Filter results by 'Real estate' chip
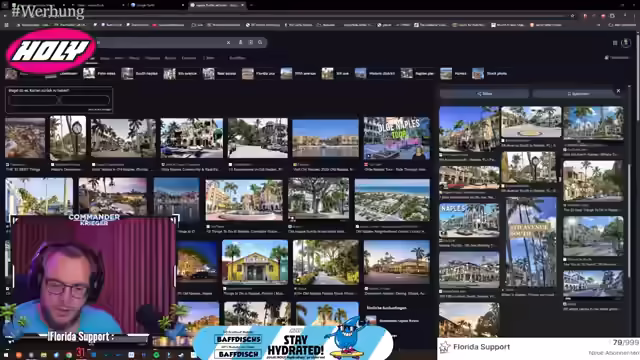 click(220, 73)
